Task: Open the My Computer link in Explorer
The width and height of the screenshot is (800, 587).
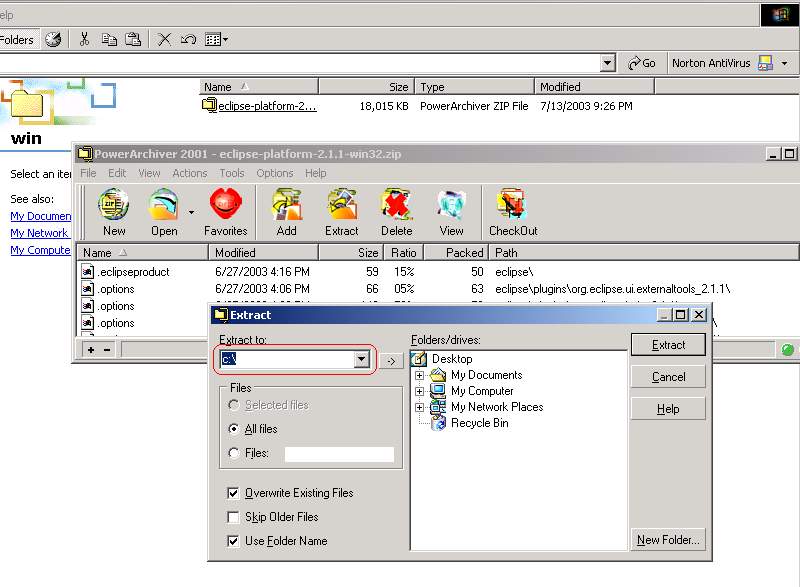Action: 40,250
